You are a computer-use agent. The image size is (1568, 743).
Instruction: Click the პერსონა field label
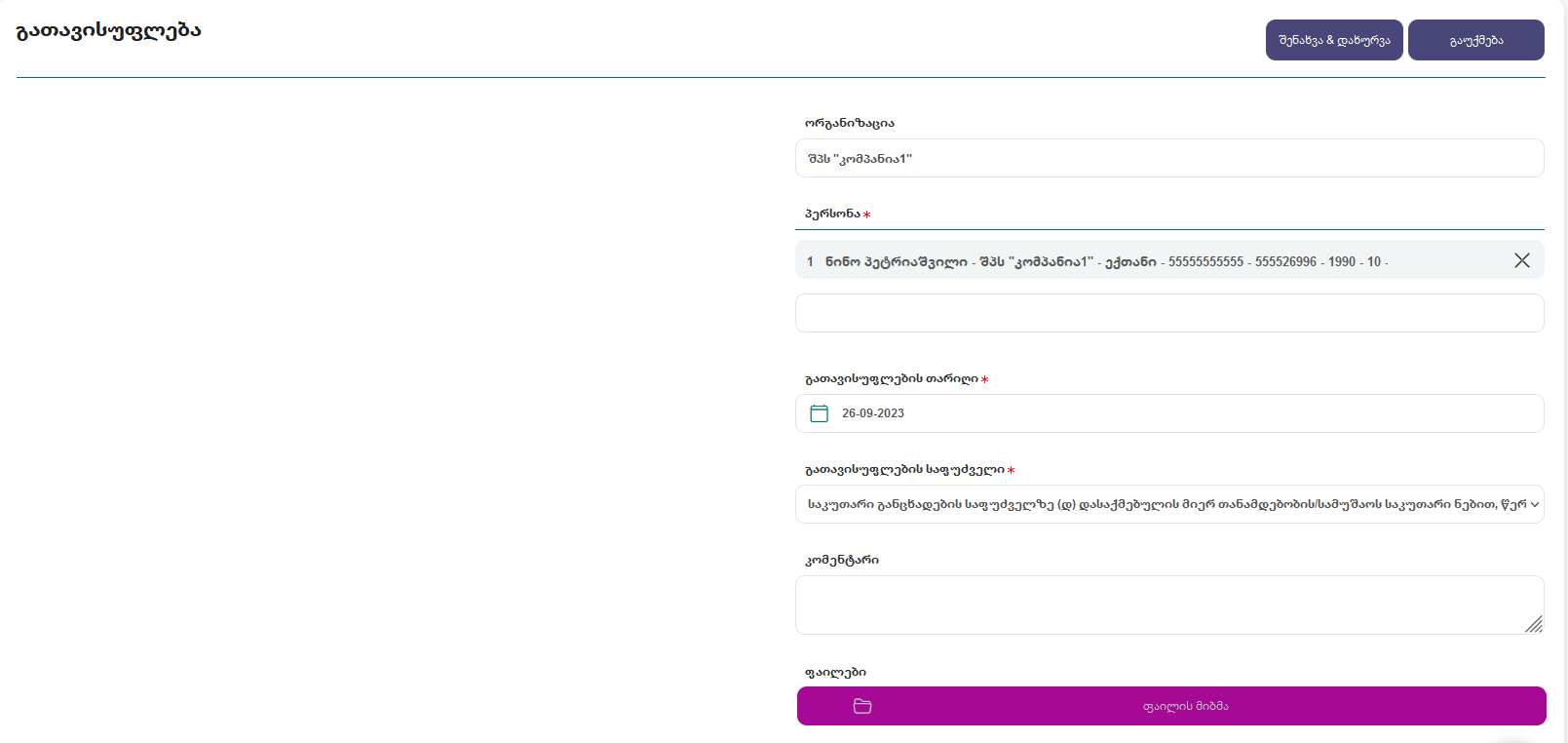click(x=832, y=214)
